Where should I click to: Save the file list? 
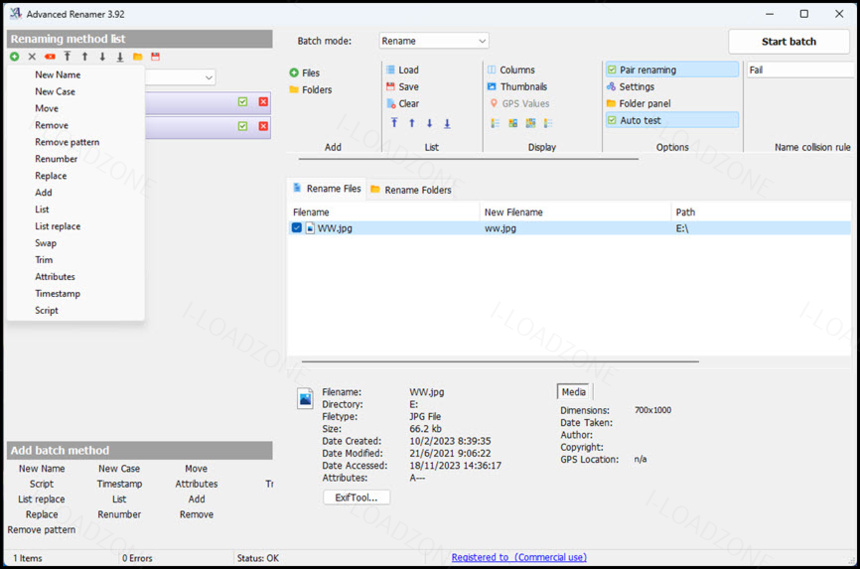pos(403,87)
